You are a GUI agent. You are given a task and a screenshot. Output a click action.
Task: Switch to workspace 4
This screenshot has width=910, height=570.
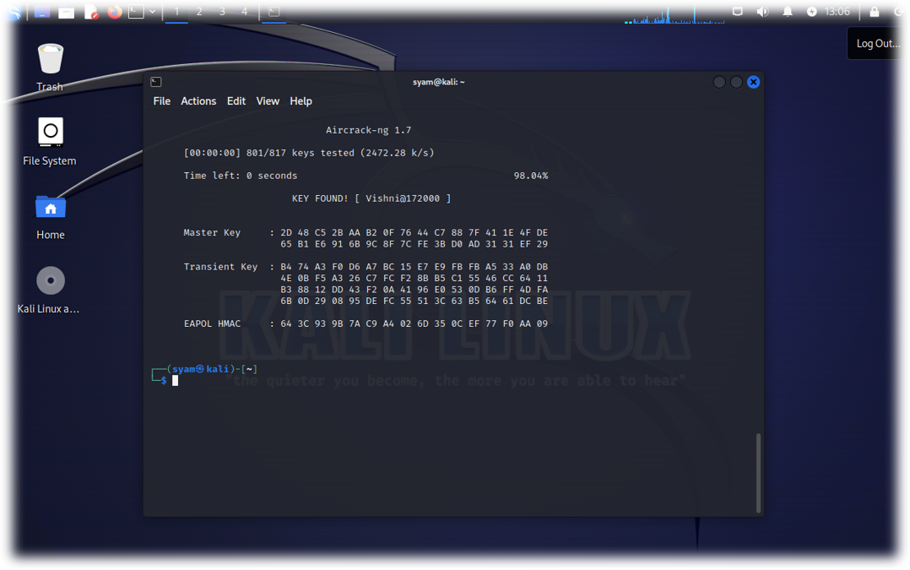(x=244, y=12)
